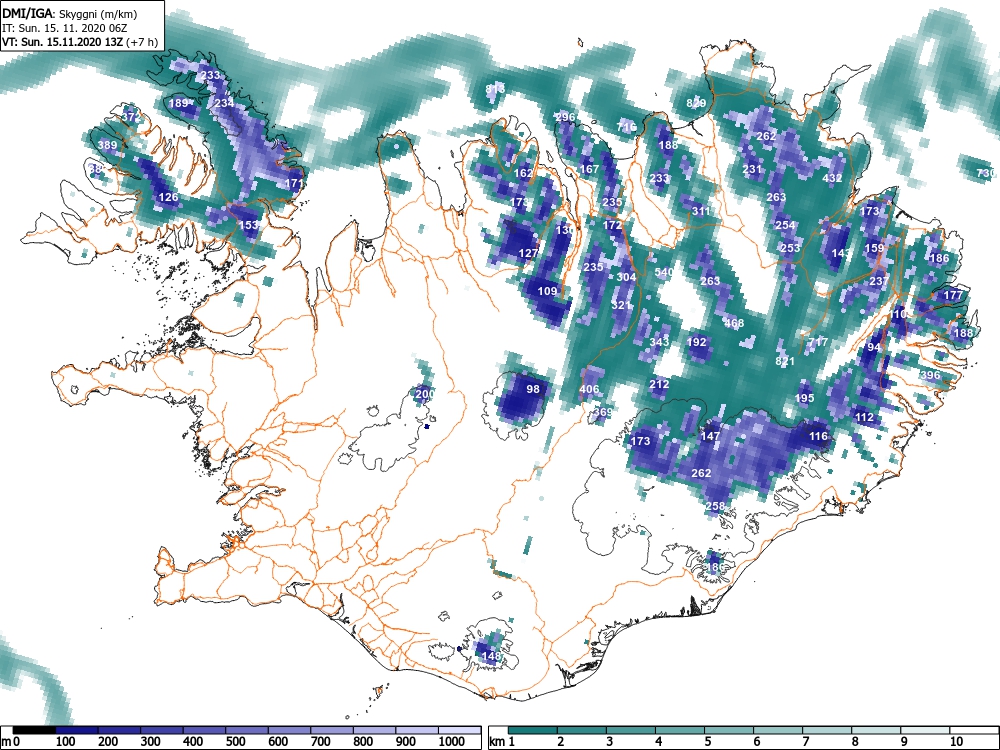
Task: Select the km-scale swatch between 1 and 2
Action: click(x=533, y=730)
